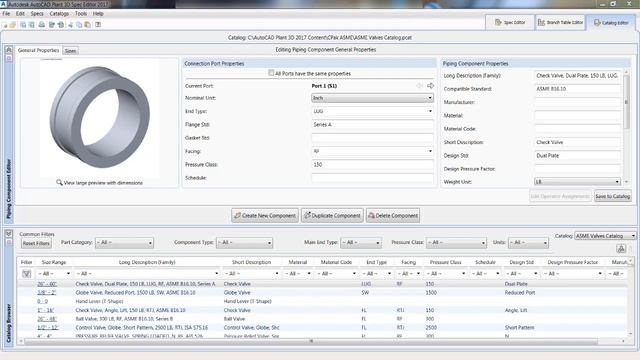Click the paste icon in the toolbar
640x360 pixels.
point(87,24)
